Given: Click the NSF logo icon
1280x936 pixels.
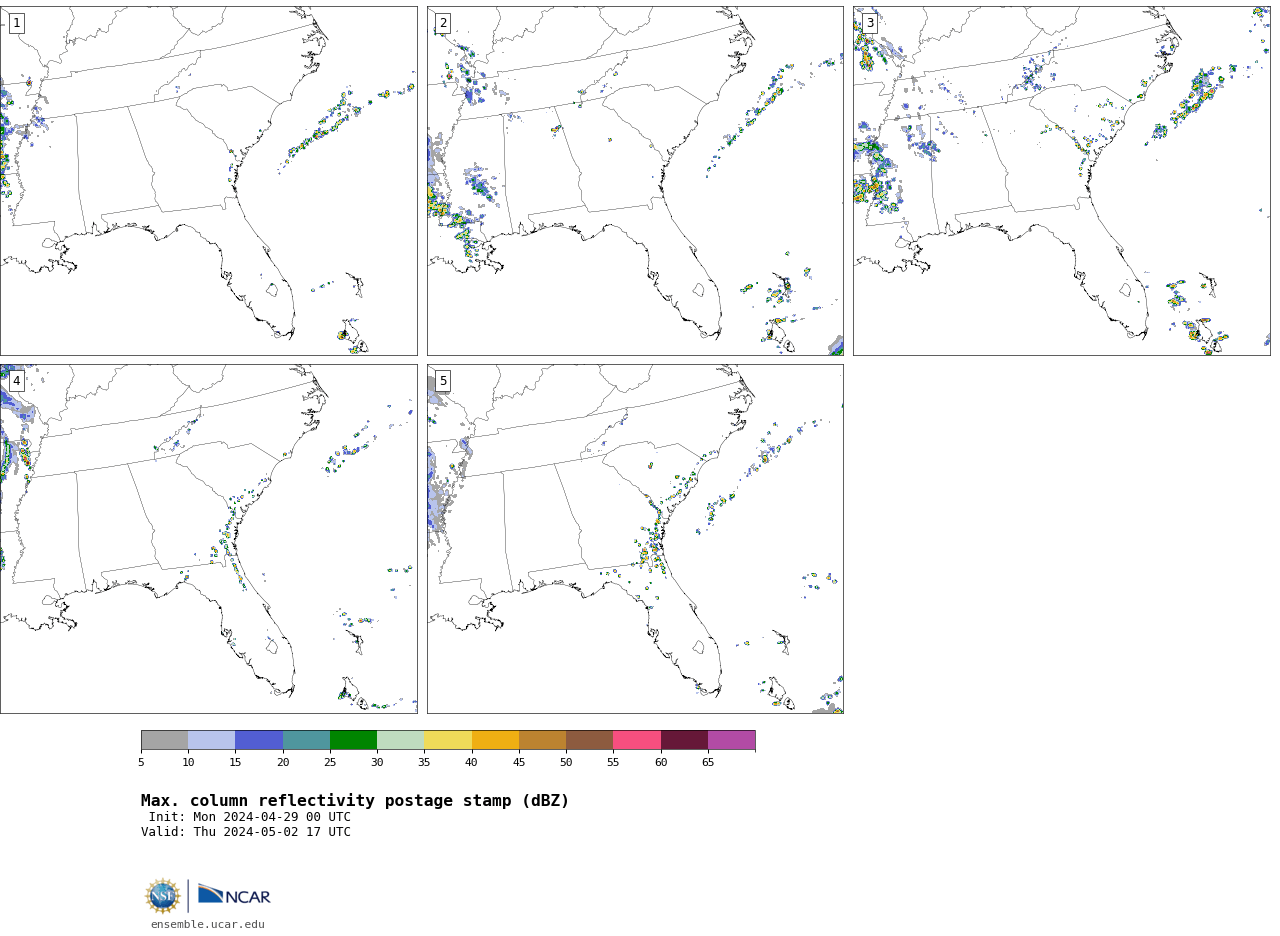Looking at the screenshot, I should tap(162, 896).
